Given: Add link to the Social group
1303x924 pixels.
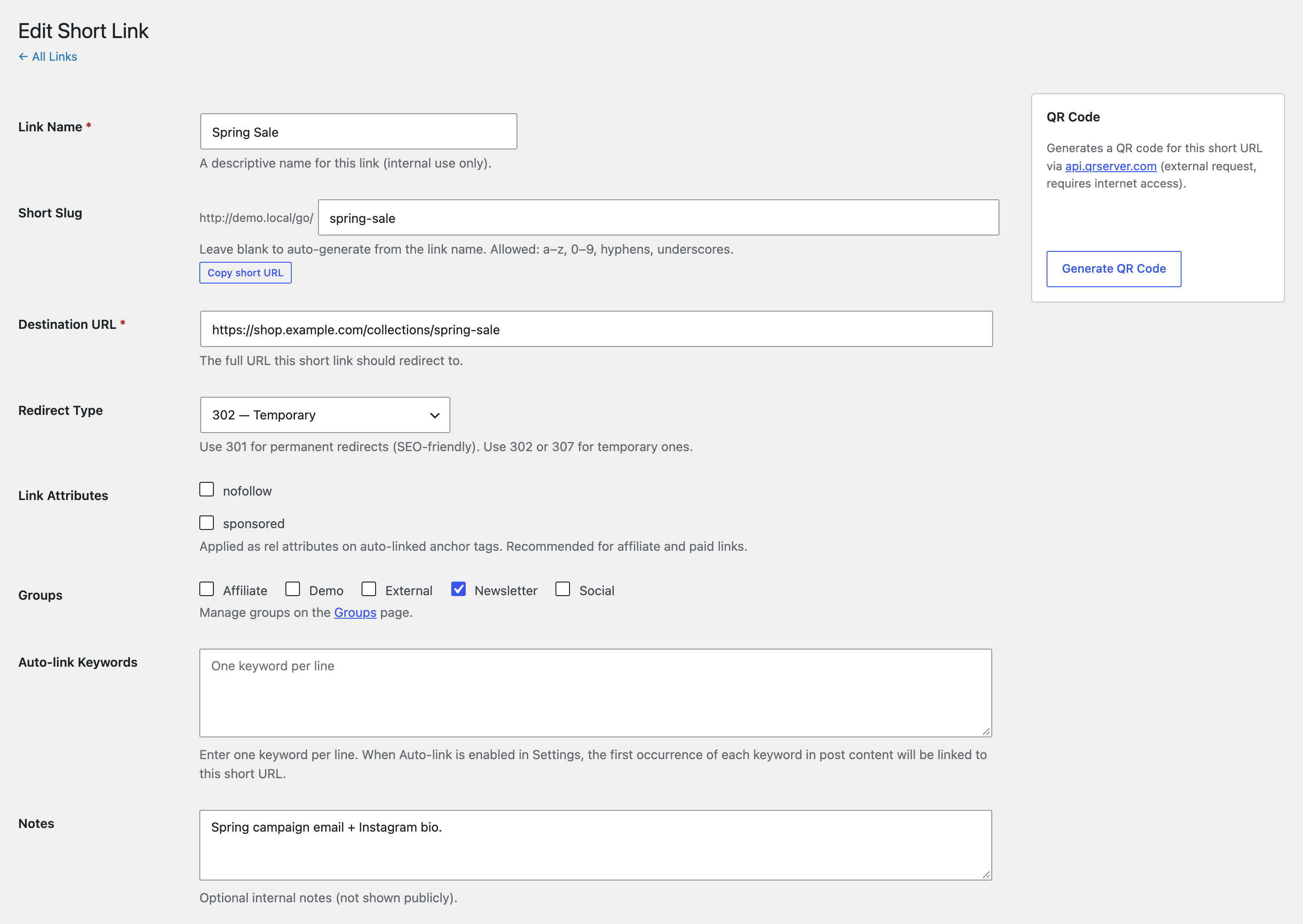Looking at the screenshot, I should pos(563,589).
